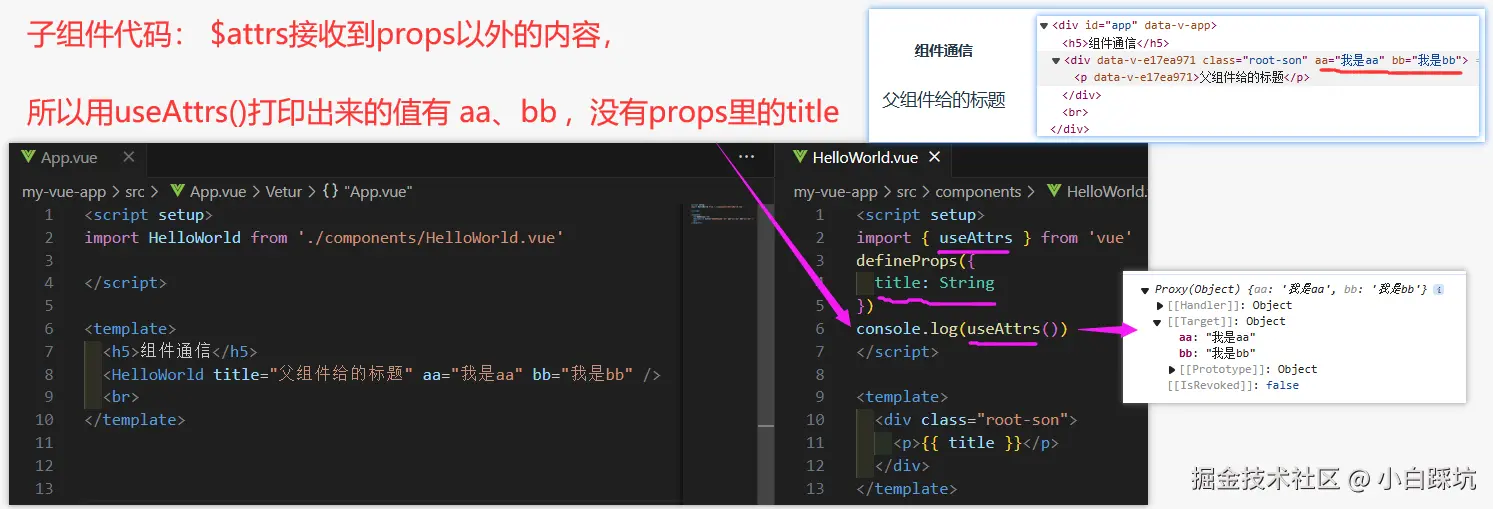Click the Vue file icon in App.vue breadcrumb
The image size is (1493, 509).
(178, 191)
